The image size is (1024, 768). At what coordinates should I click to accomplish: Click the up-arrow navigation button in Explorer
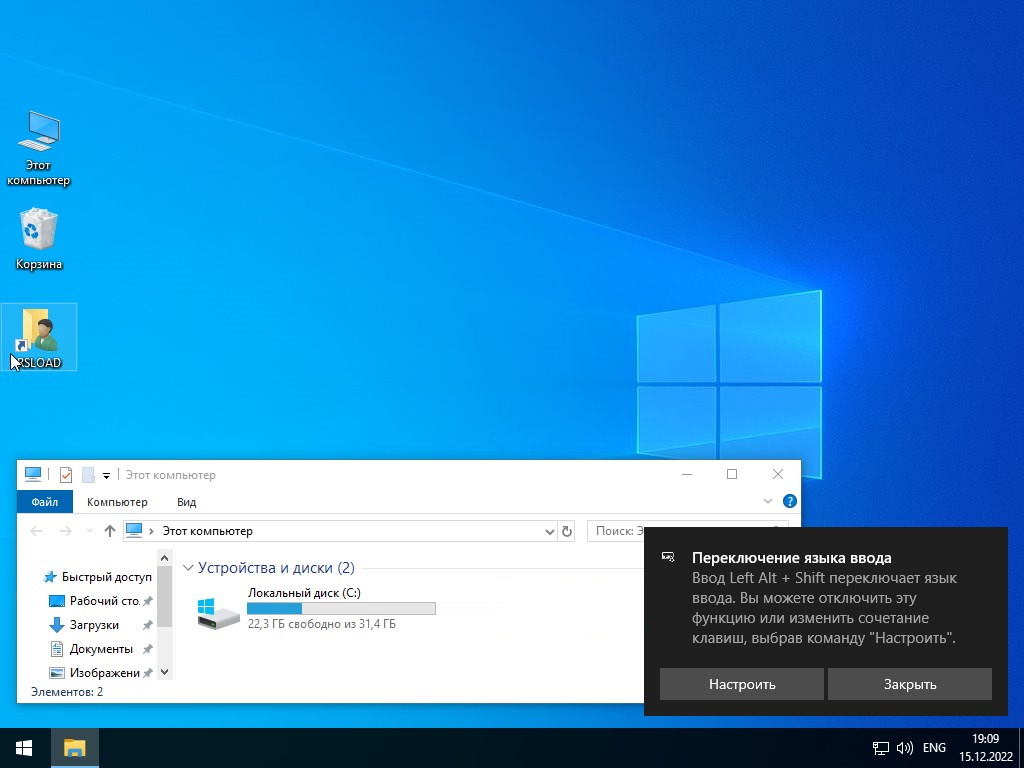click(x=110, y=531)
